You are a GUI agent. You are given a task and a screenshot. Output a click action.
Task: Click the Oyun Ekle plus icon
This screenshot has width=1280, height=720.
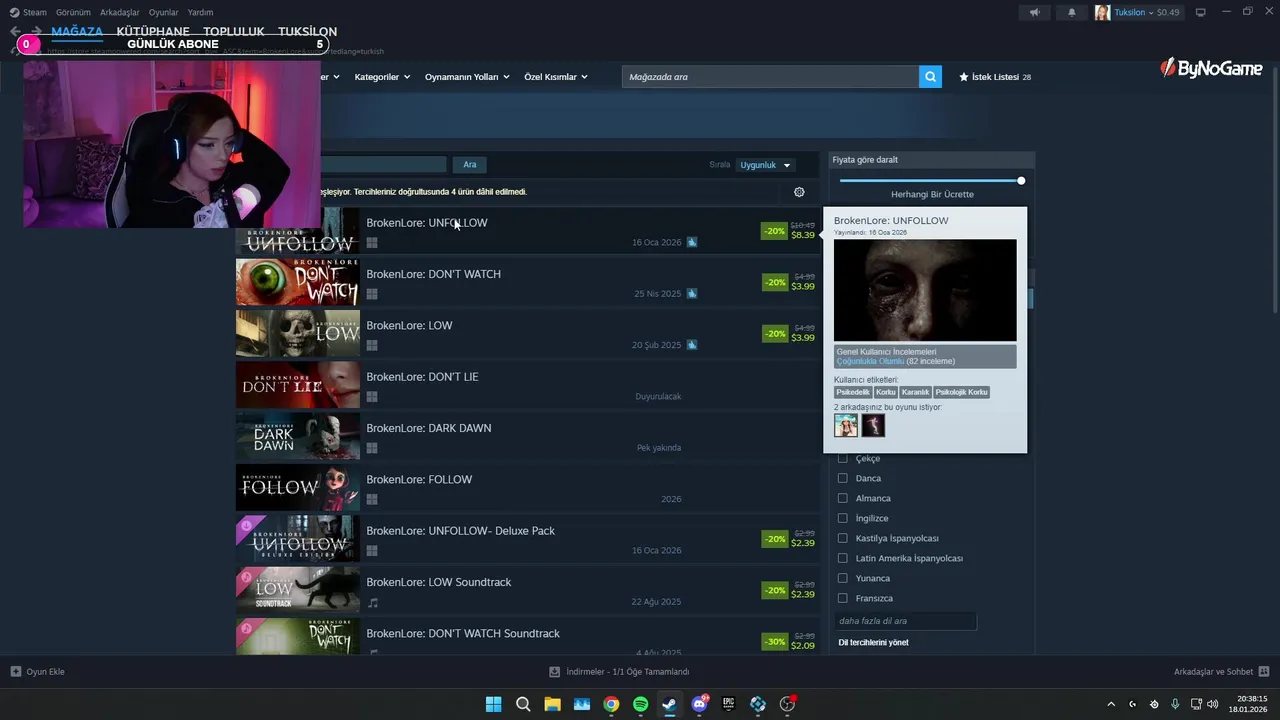click(x=15, y=672)
